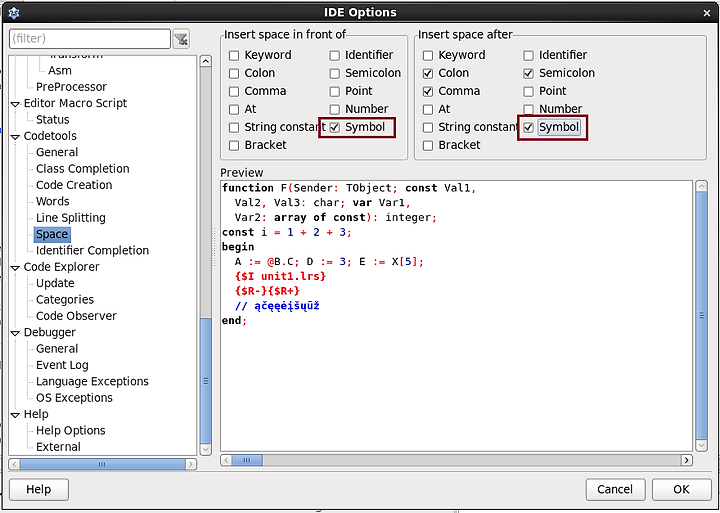This screenshot has width=720, height=513.
Task: Close the IDE Options dialog
Action: click(707, 13)
